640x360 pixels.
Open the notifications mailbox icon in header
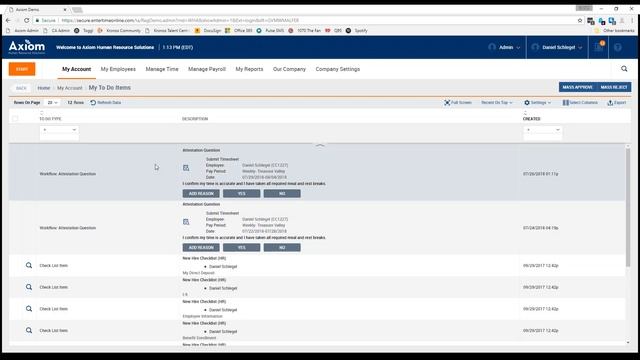click(x=599, y=47)
